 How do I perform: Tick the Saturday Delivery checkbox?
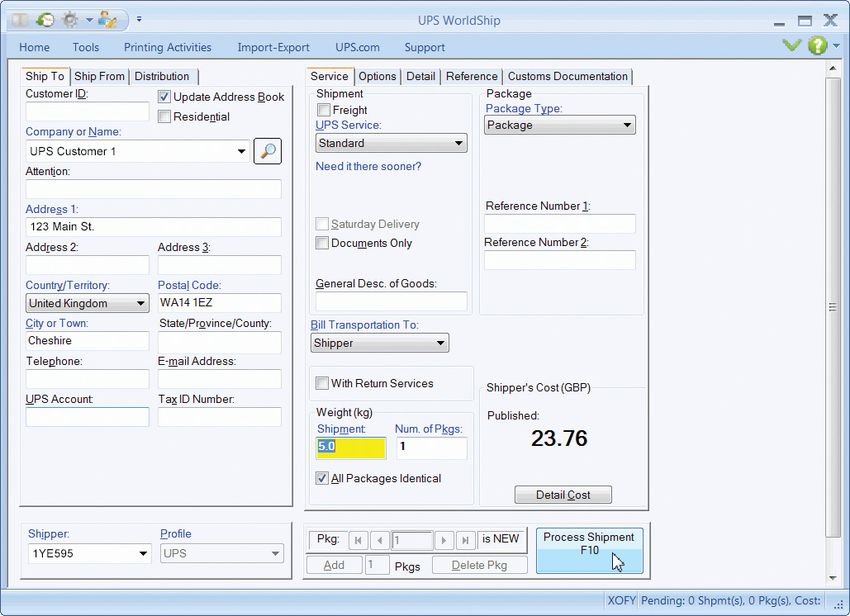point(322,224)
